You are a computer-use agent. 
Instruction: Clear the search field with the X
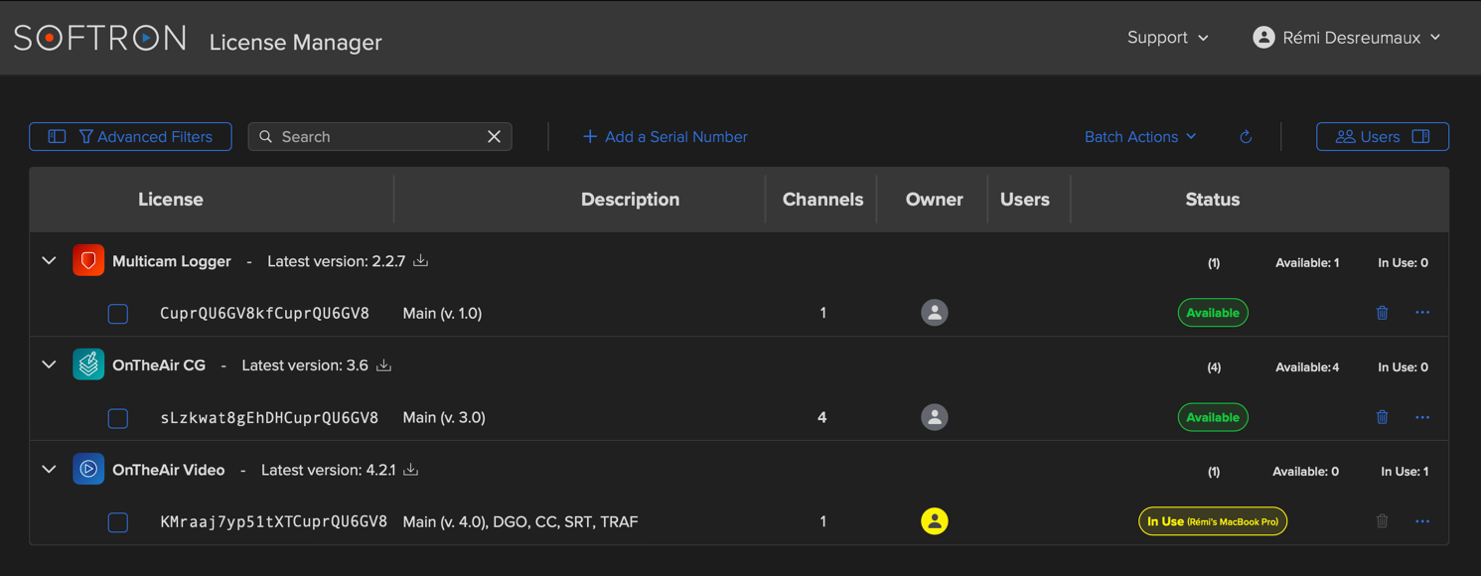pyautogui.click(x=494, y=136)
